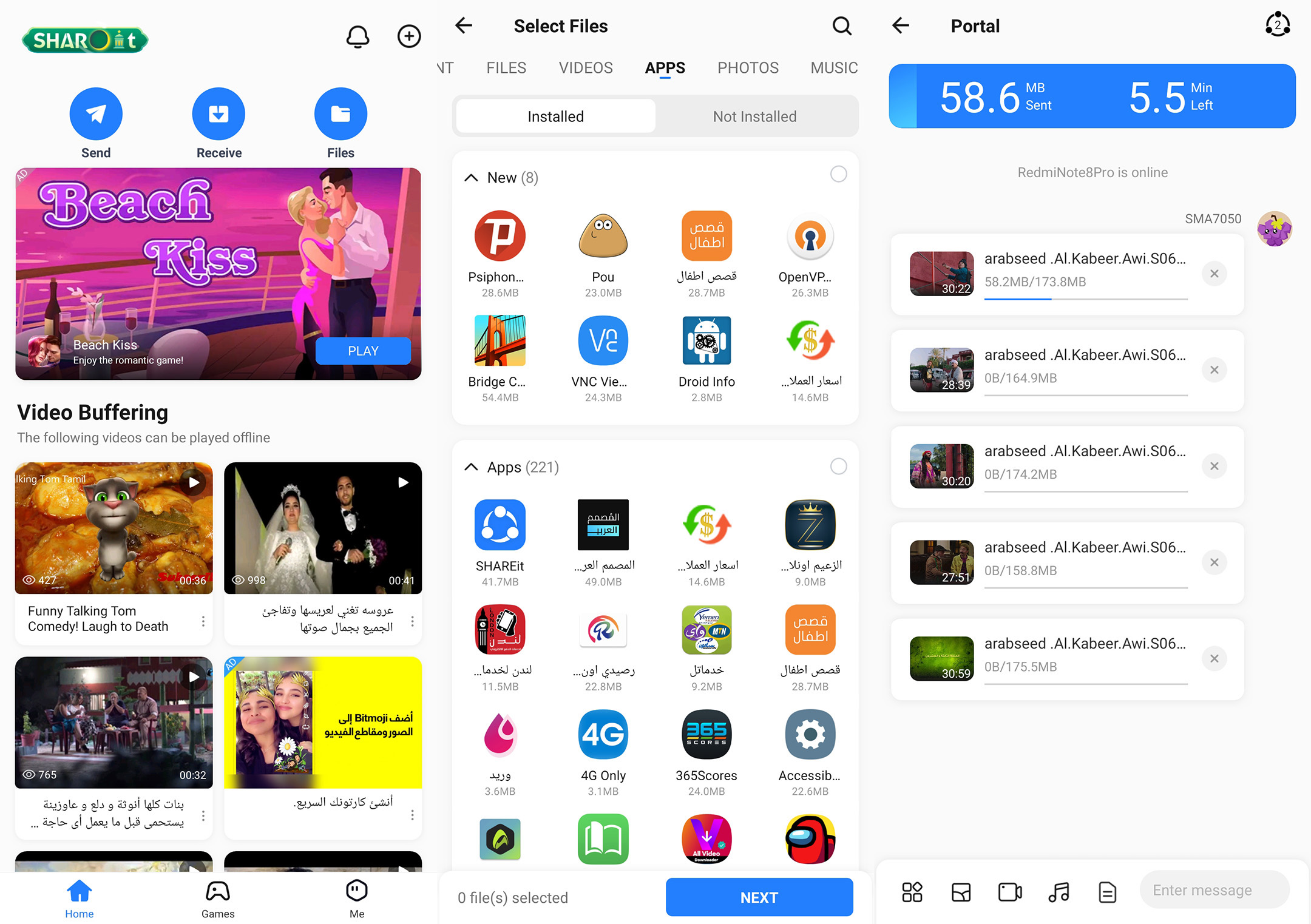
Task: Tap the Pou app icon under New
Action: pos(603,237)
